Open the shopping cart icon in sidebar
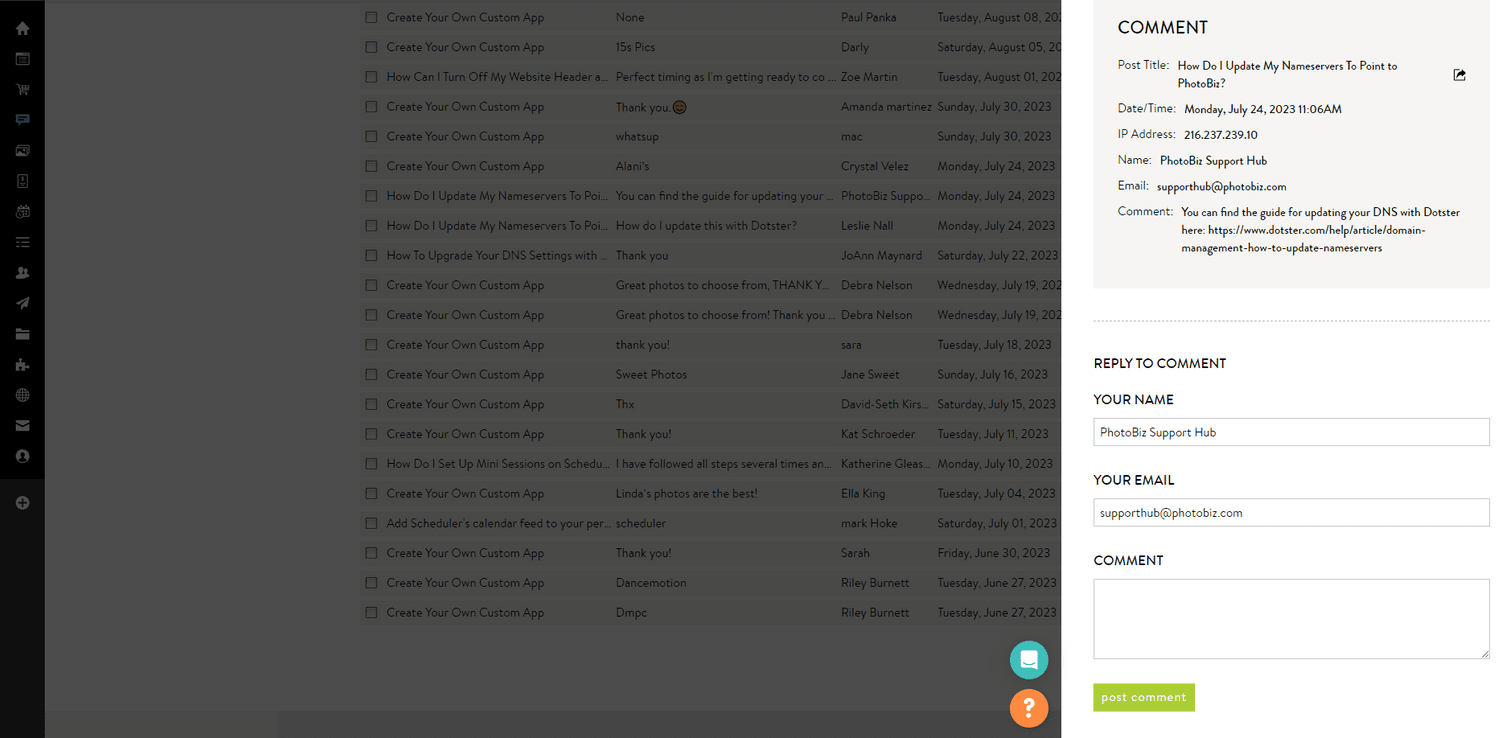 coord(22,89)
